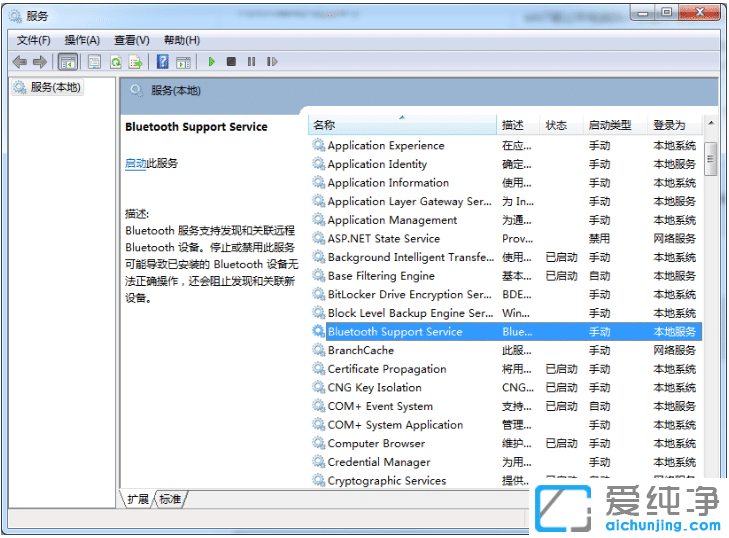Select 服务(本地) in the left tree
Viewport: 729px width, 538px height.
pos(56,88)
